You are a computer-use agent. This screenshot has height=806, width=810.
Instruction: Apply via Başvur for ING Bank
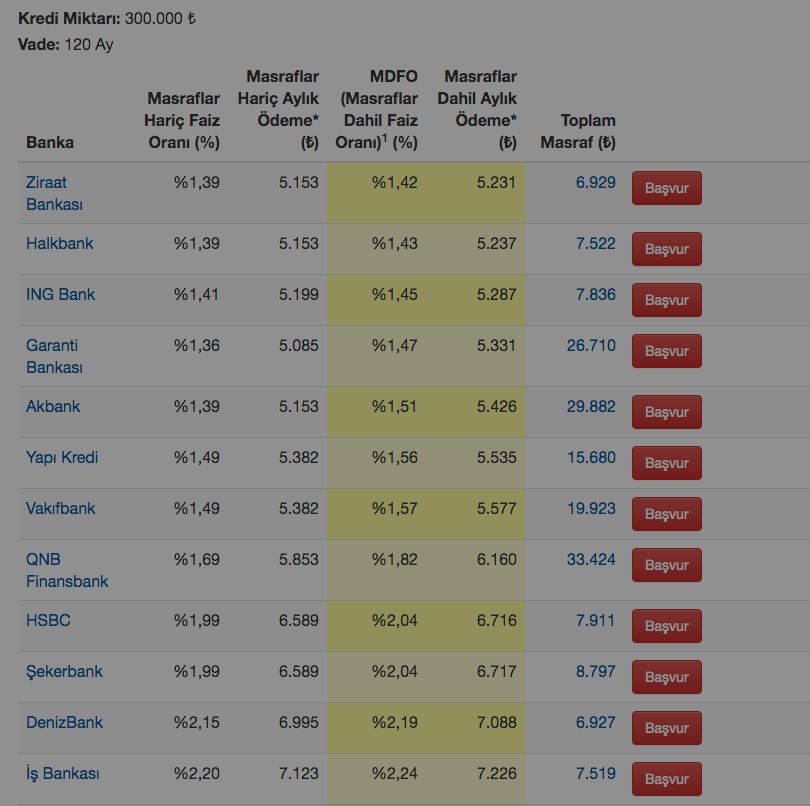point(666,300)
